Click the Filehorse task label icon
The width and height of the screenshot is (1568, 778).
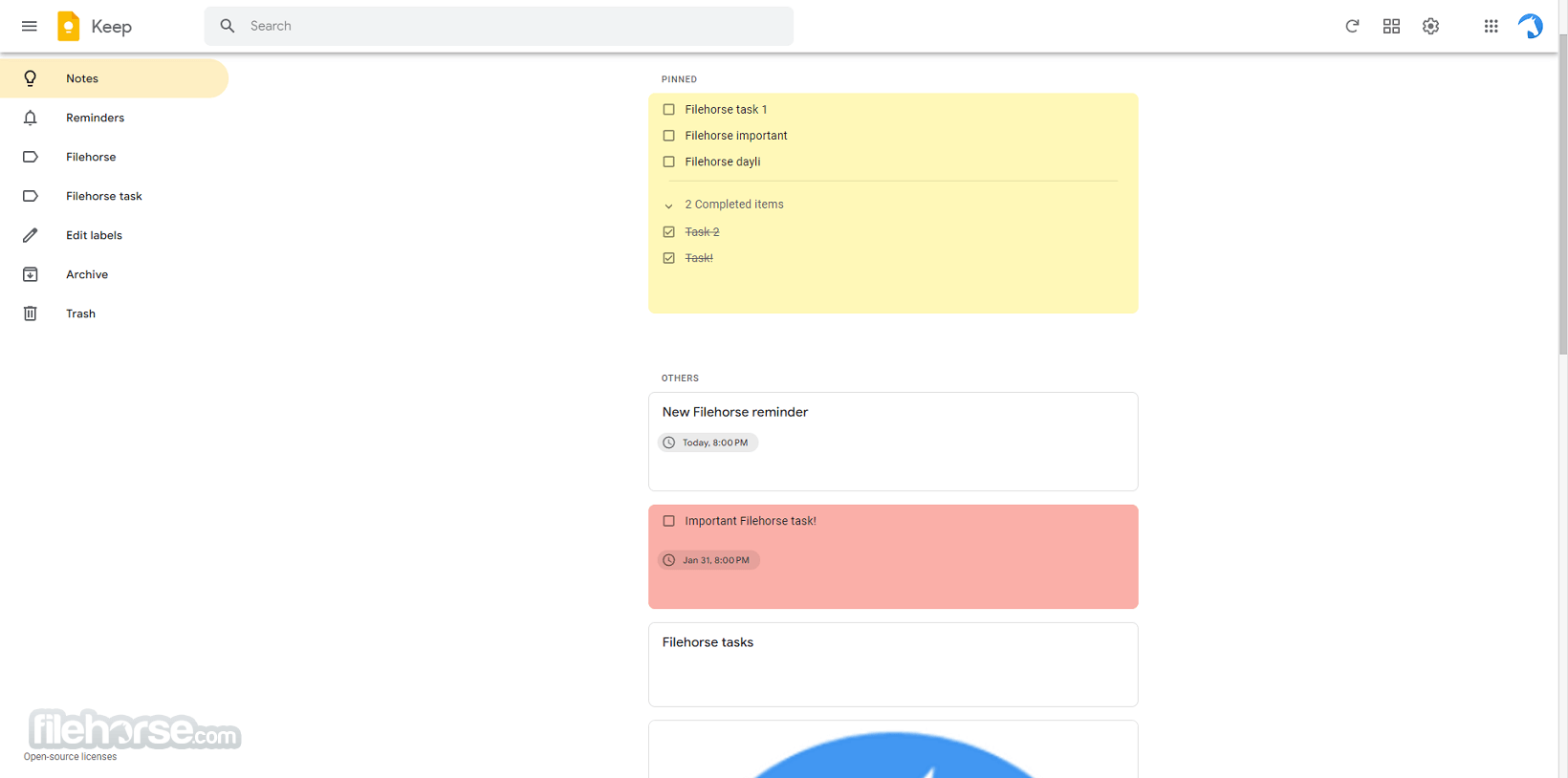point(31,196)
